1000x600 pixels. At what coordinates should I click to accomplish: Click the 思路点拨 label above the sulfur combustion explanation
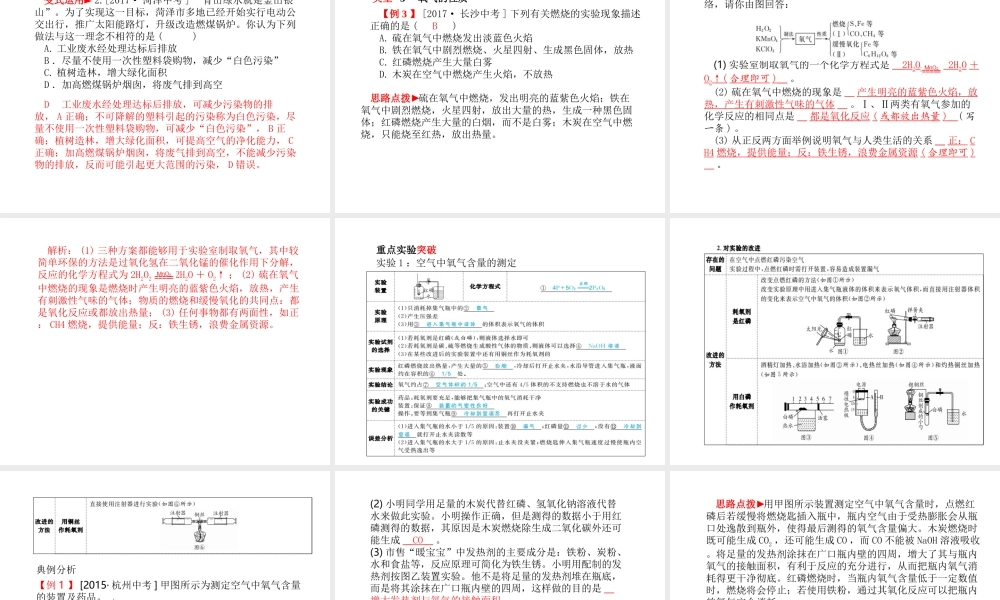(394, 98)
